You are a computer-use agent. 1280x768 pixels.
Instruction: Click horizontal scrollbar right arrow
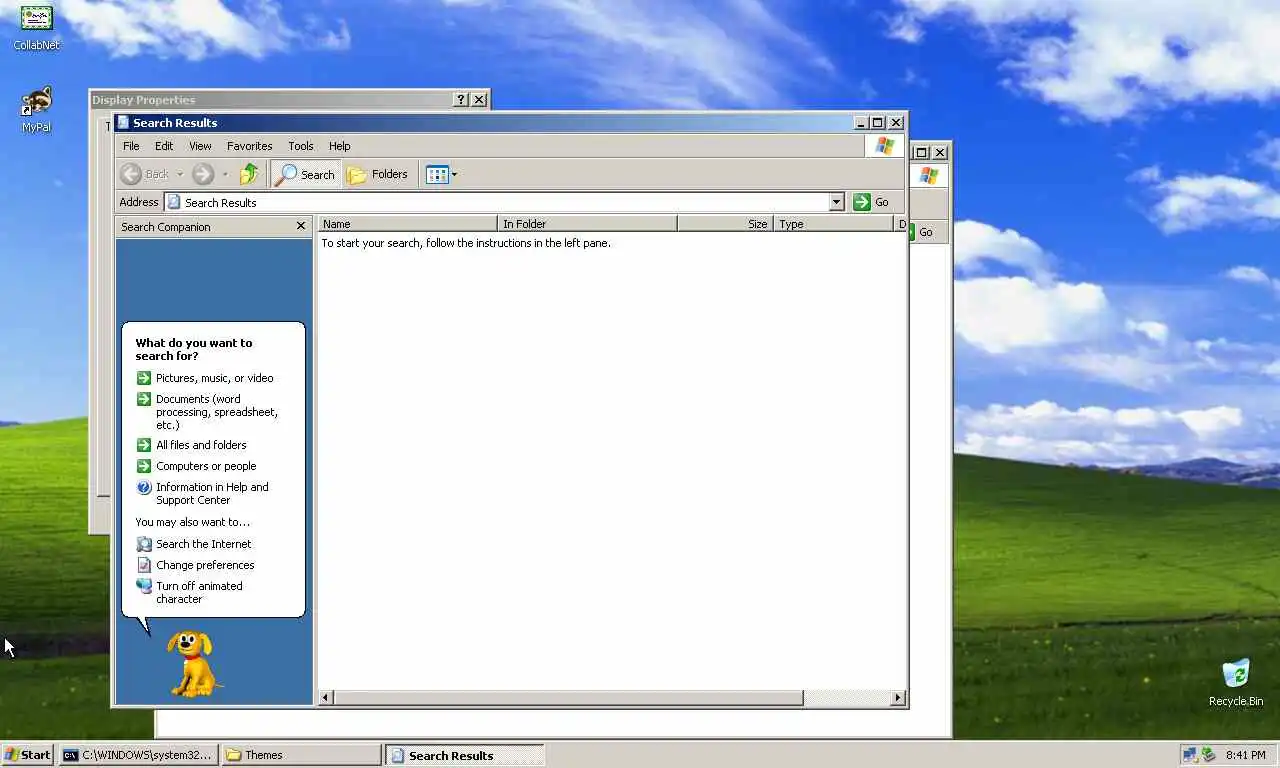[x=897, y=698]
